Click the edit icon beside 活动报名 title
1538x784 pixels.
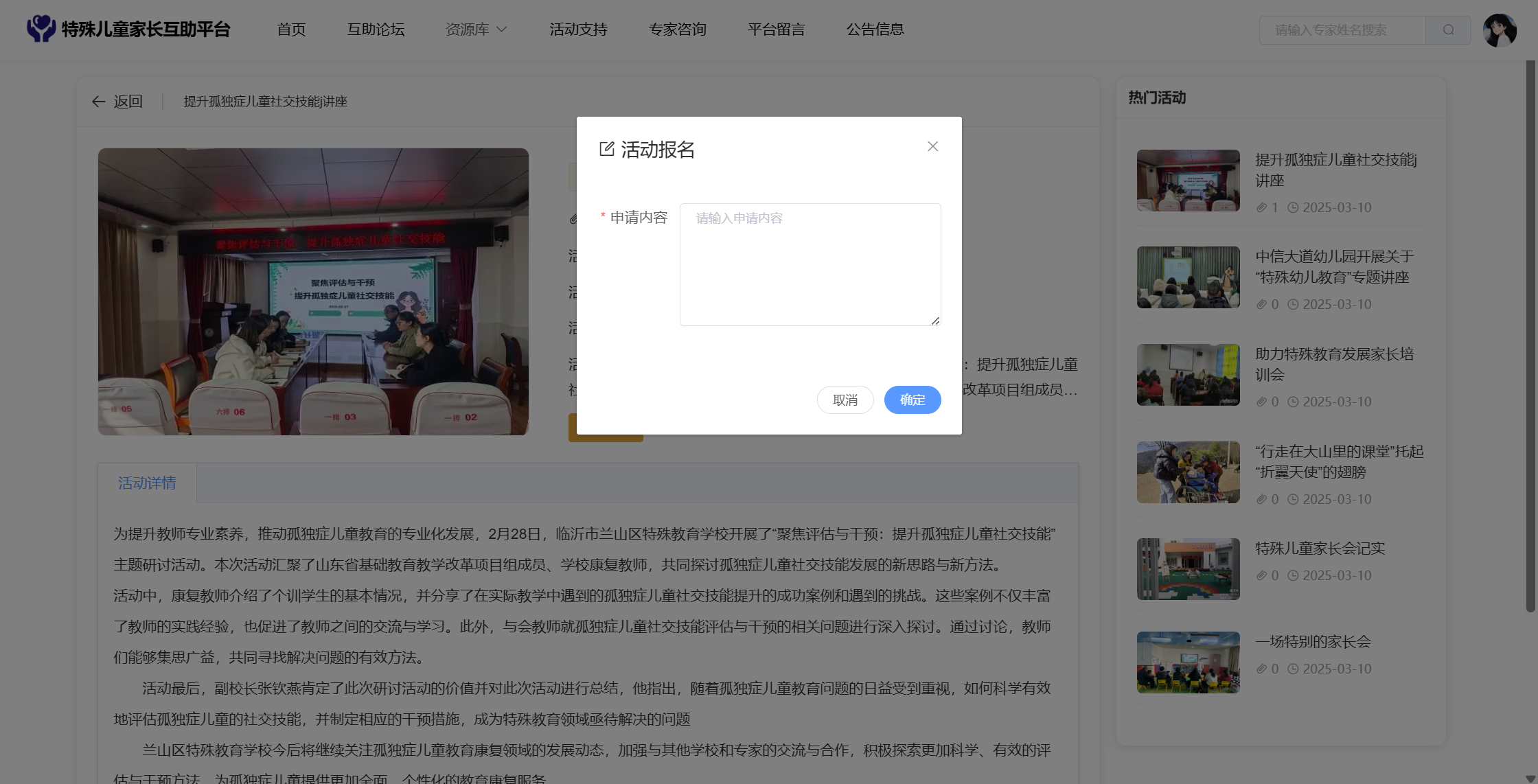tap(607, 149)
